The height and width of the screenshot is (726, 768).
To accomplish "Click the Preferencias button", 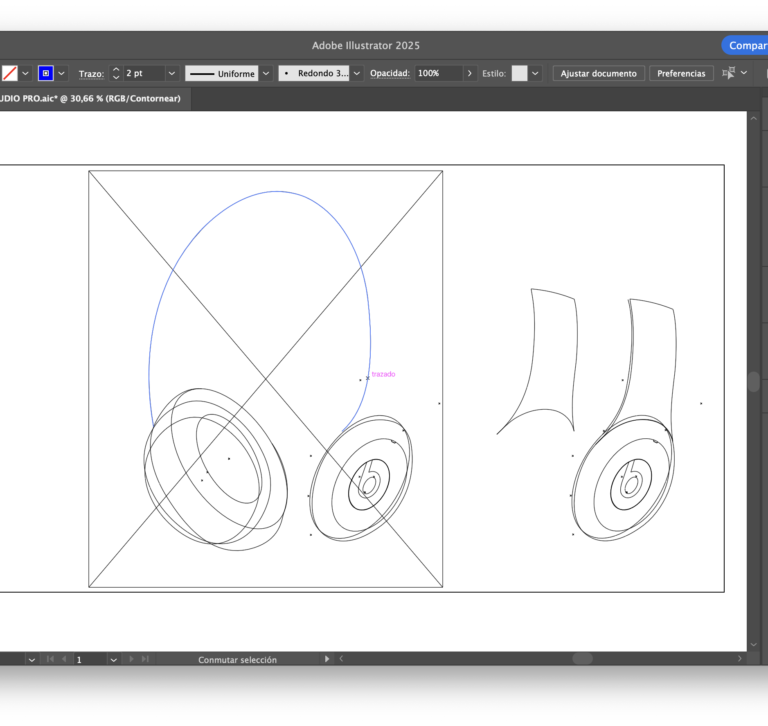I will tap(681, 73).
